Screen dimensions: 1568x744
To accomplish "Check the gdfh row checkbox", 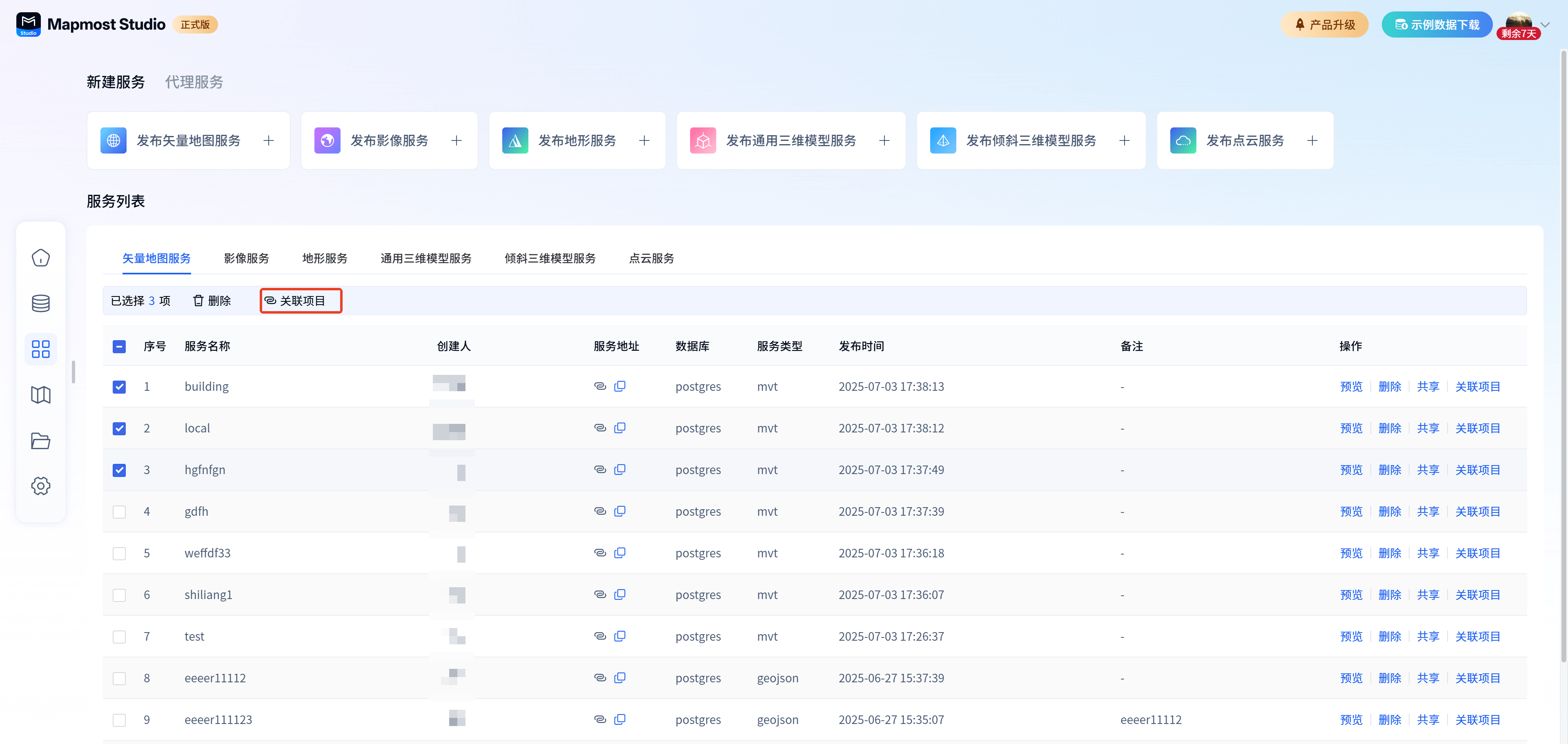I will [119, 511].
